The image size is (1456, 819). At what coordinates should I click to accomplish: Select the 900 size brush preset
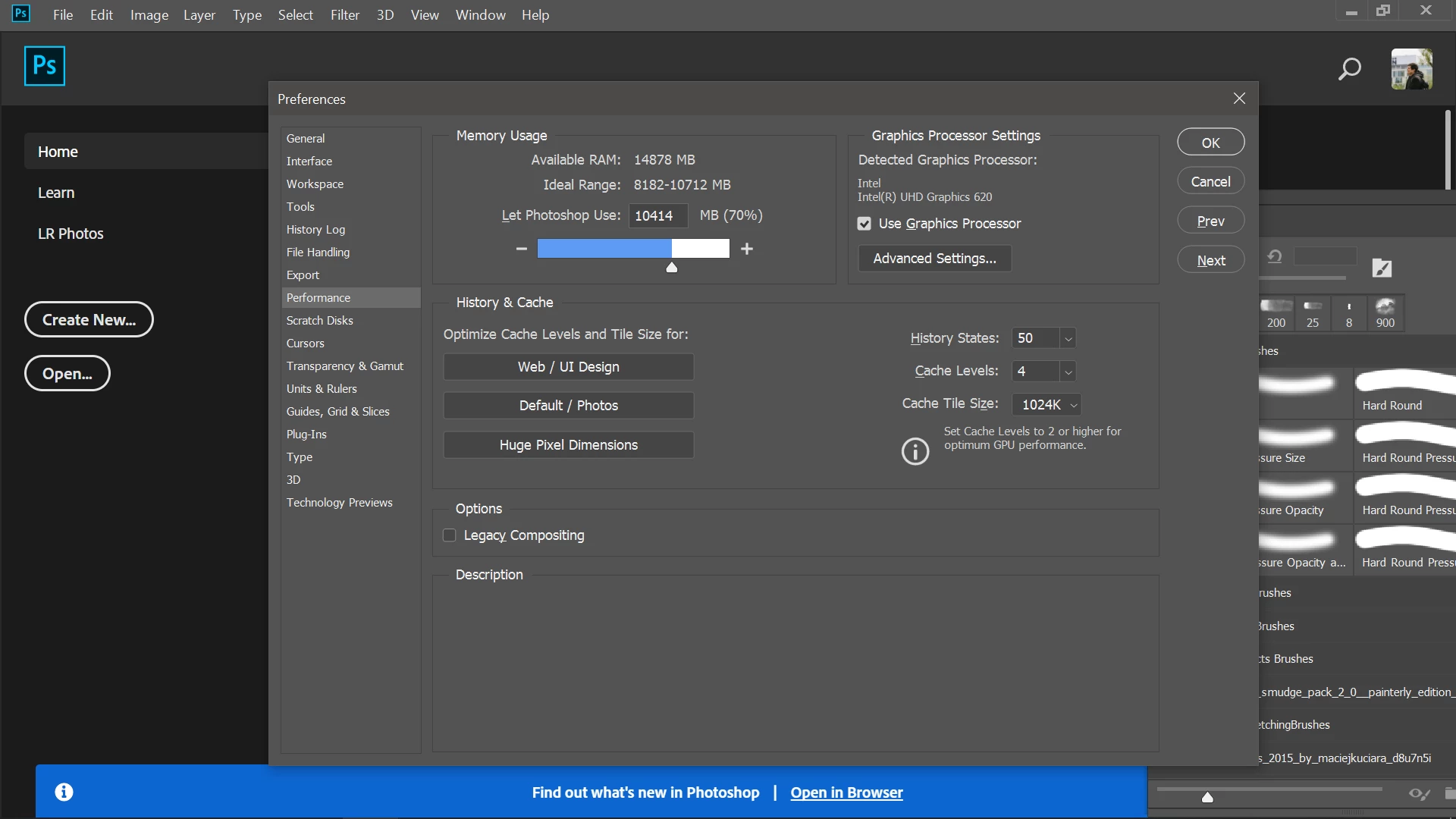click(1385, 312)
